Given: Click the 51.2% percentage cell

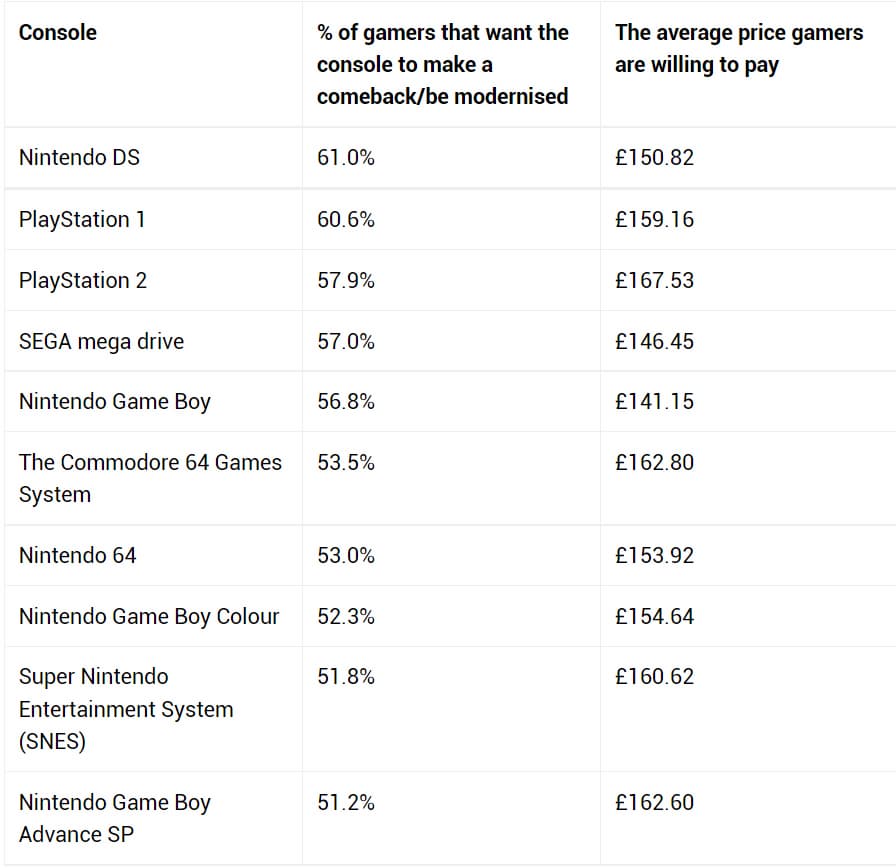Looking at the screenshot, I should 346,802.
